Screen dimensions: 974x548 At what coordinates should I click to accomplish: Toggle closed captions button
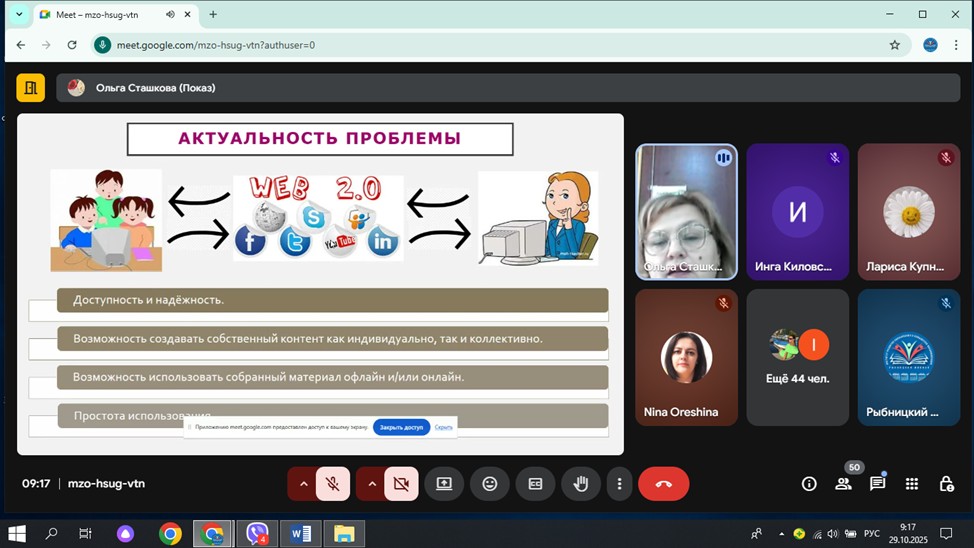click(x=535, y=484)
